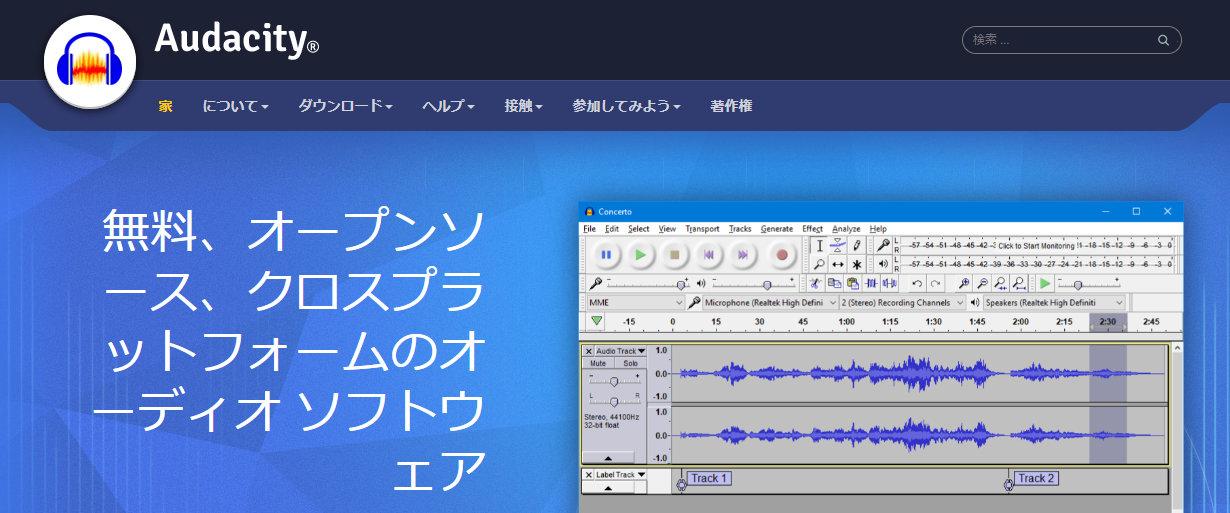Focus the 検索 search field
Screen dimensions: 1230x513
pos(1071,40)
